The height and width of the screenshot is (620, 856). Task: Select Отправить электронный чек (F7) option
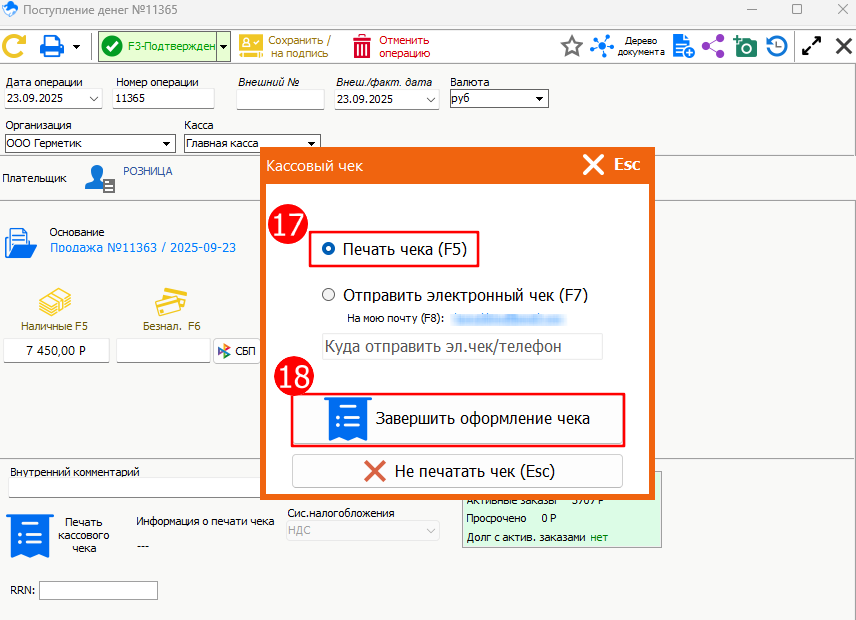point(329,295)
